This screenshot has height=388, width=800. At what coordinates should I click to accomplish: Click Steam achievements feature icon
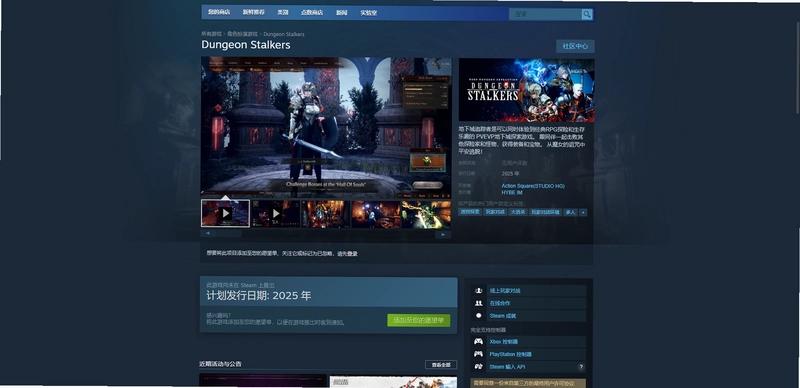coord(479,316)
